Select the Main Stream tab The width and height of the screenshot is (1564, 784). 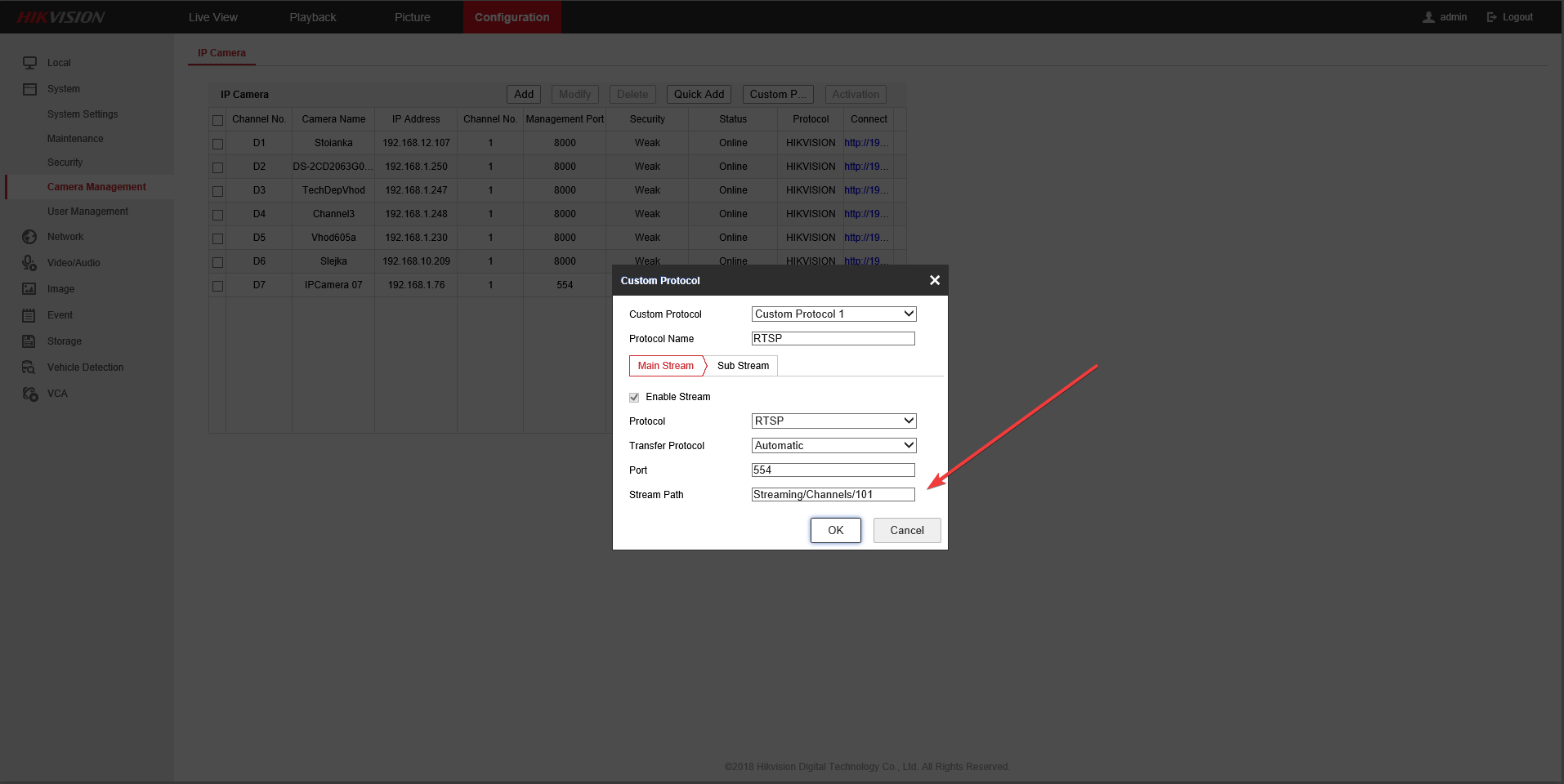click(x=666, y=366)
